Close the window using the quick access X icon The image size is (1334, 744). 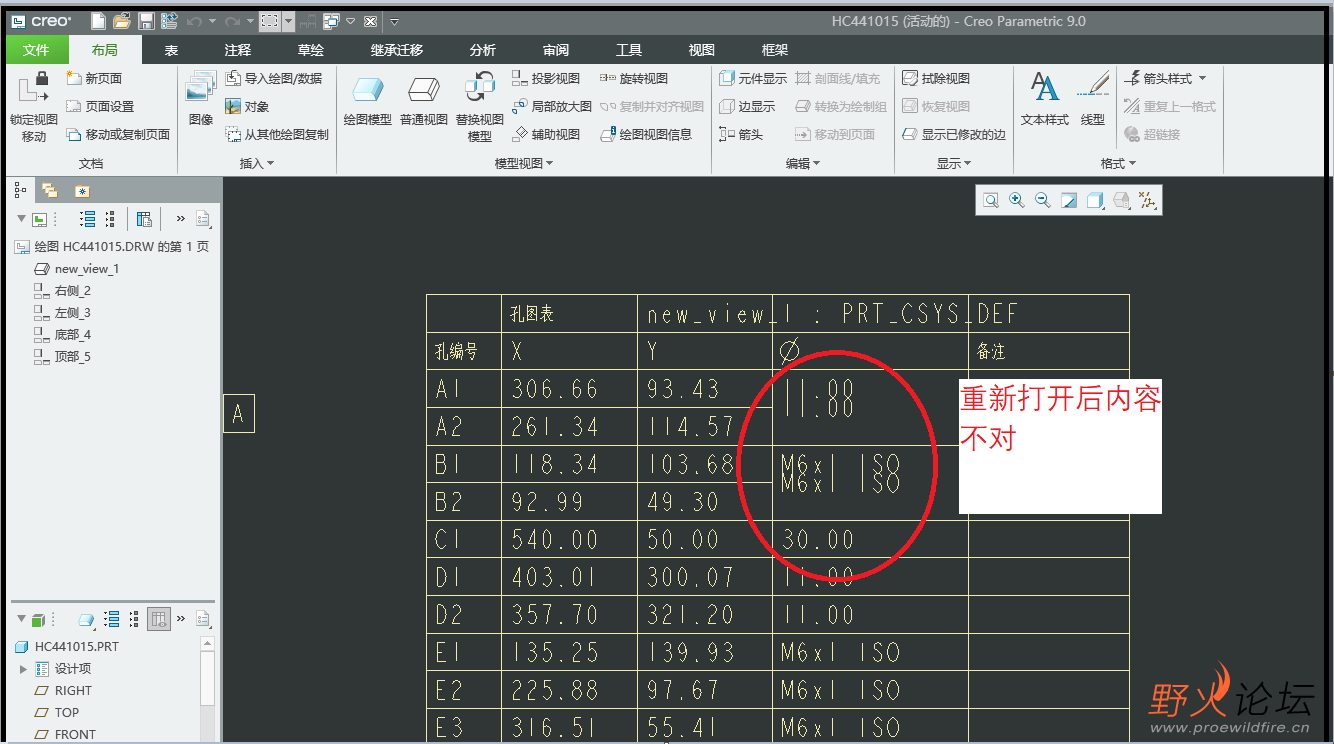click(x=370, y=21)
